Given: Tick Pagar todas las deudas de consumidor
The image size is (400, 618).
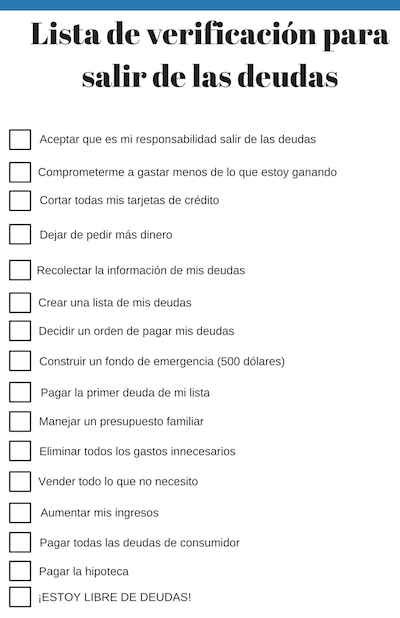Looking at the screenshot, I should 20,542.
